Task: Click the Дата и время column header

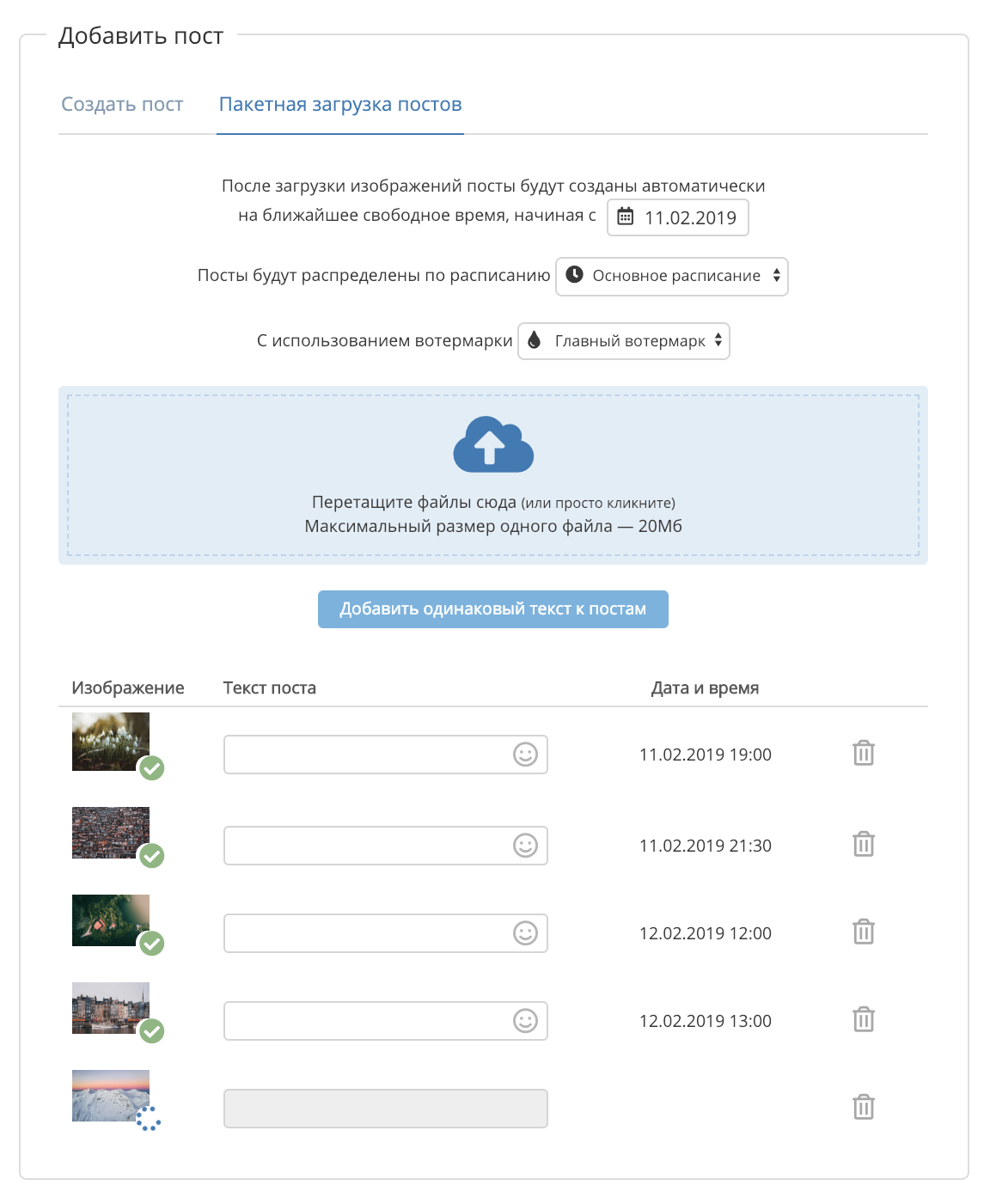Action: point(706,688)
